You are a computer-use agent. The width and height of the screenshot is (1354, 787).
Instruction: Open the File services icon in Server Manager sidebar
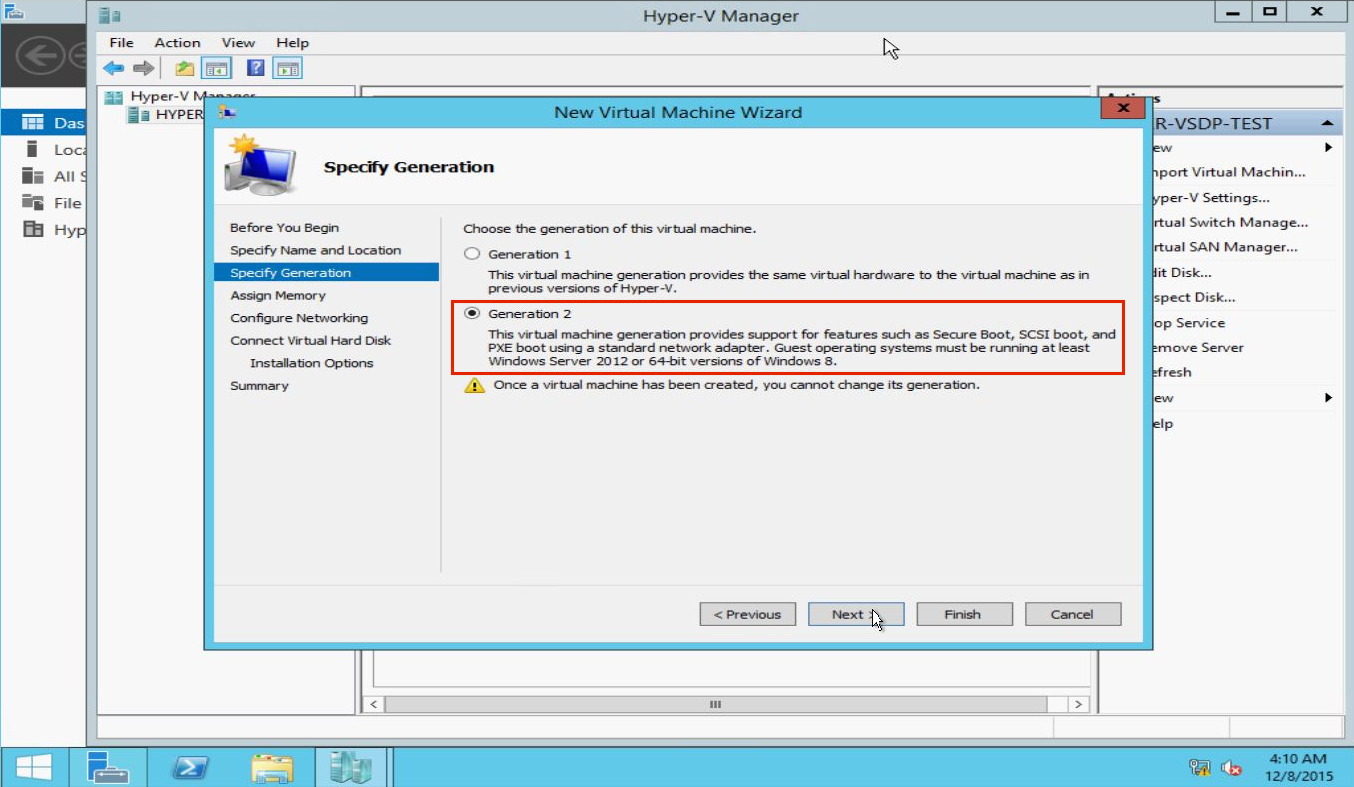33,203
